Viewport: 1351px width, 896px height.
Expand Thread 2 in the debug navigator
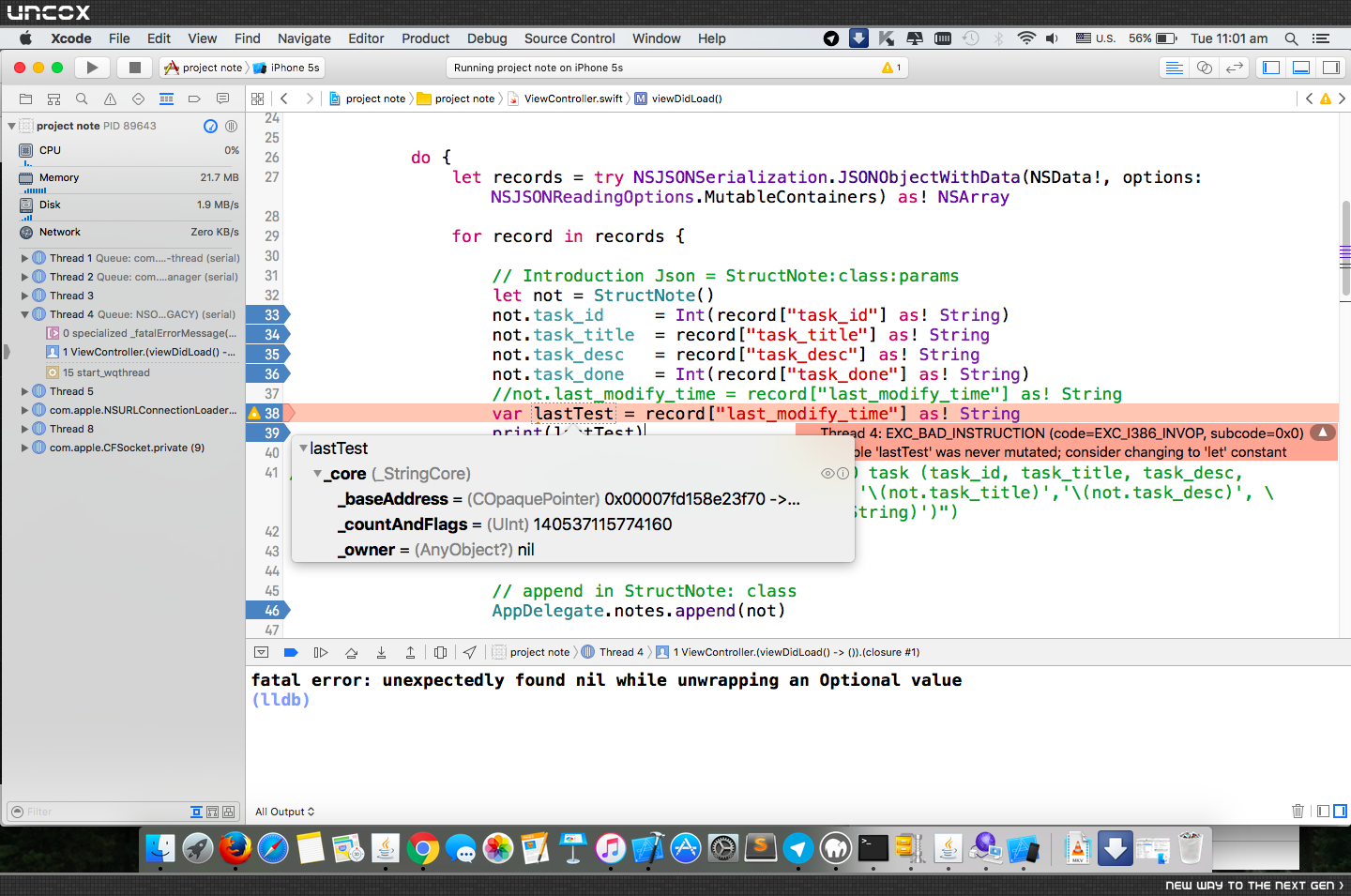25,277
